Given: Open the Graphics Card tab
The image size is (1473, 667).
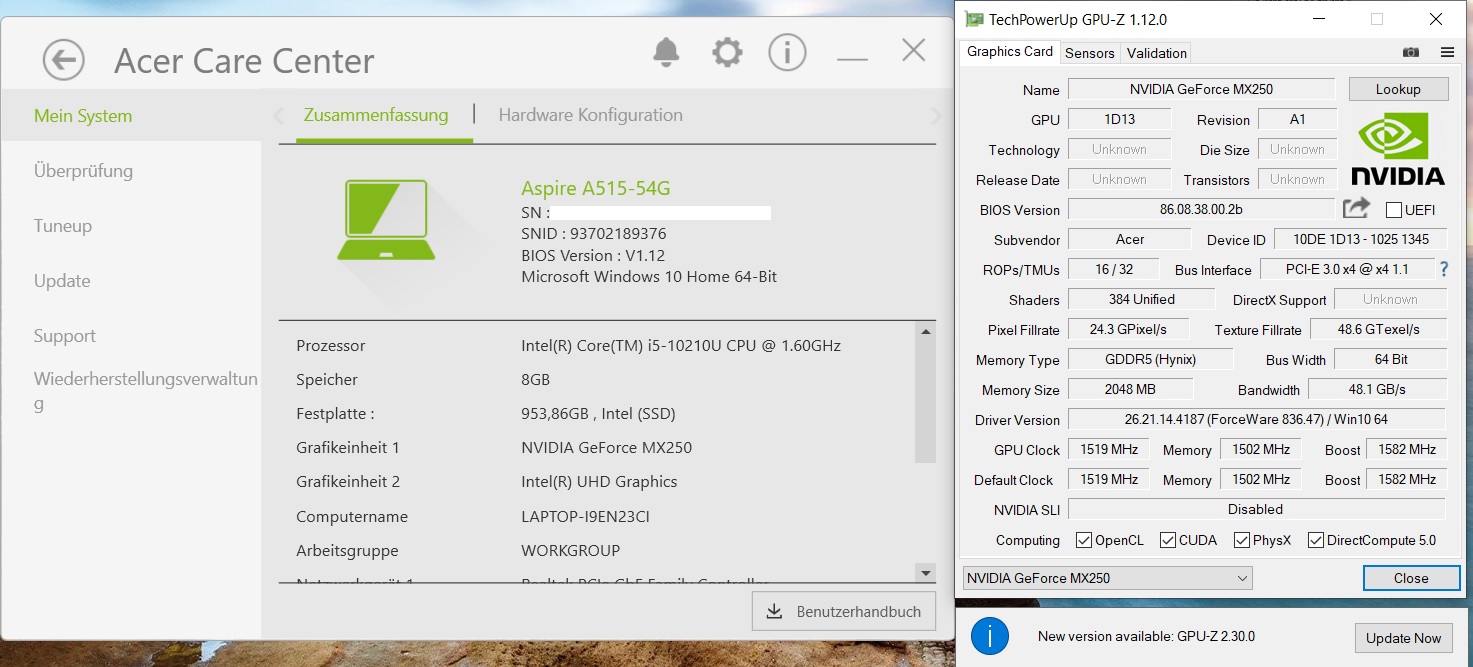Looking at the screenshot, I should point(1010,52).
